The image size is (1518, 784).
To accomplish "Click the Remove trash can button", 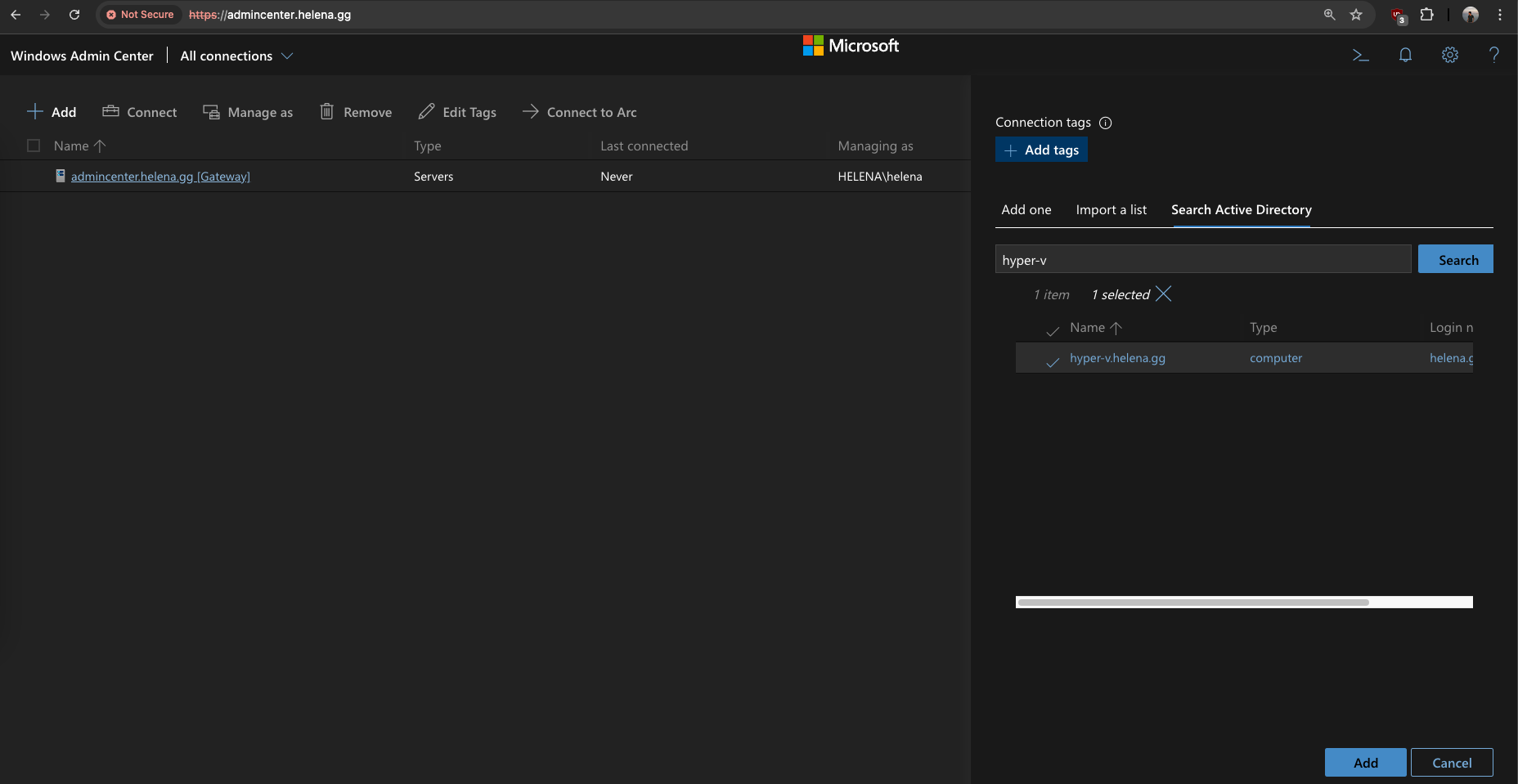I will [x=356, y=112].
